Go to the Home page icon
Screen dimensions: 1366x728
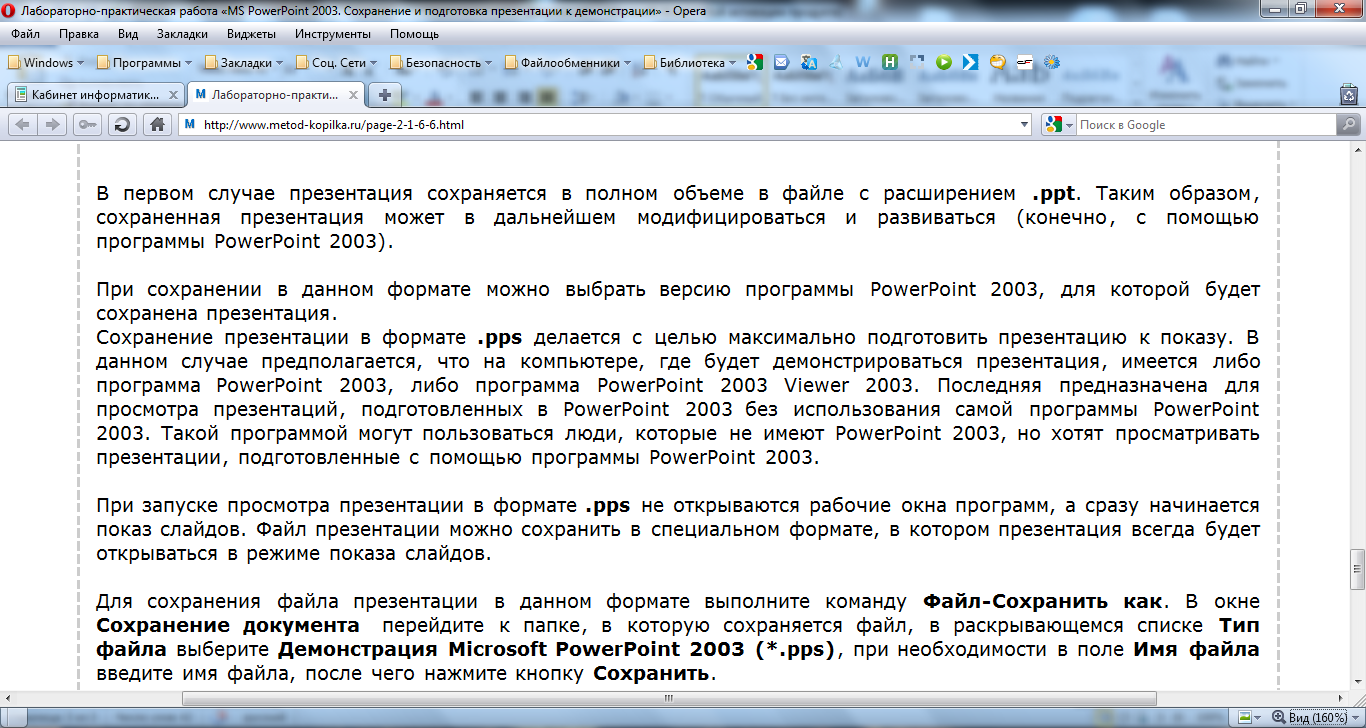click(156, 125)
